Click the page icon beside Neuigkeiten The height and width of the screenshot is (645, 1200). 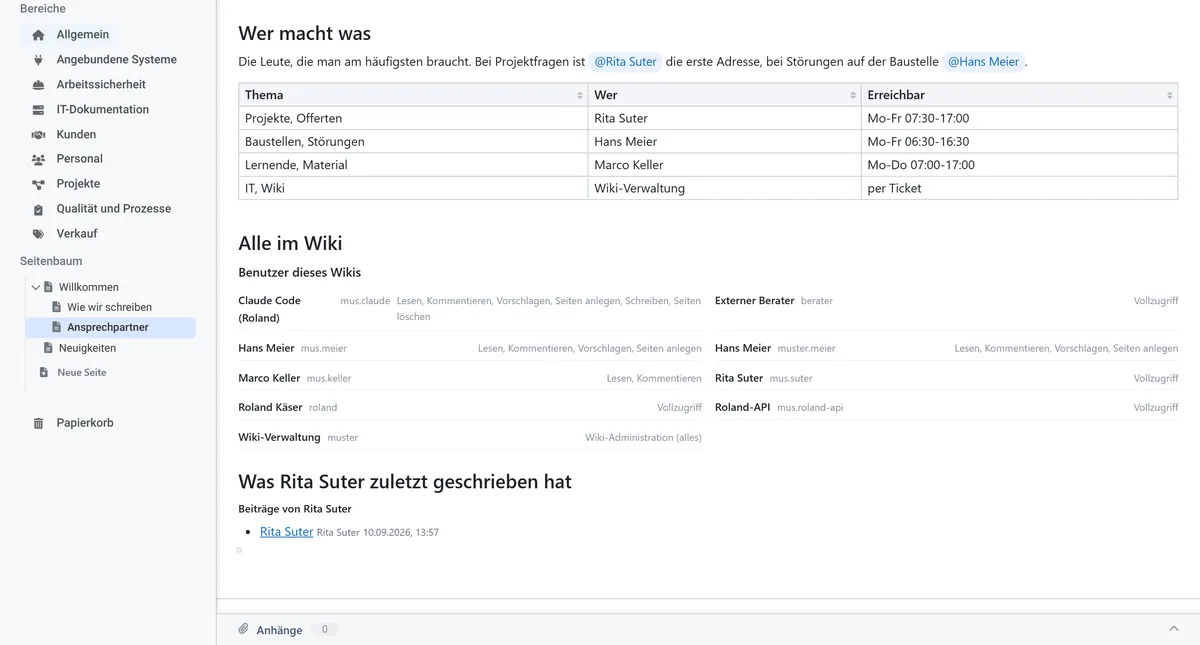point(49,348)
